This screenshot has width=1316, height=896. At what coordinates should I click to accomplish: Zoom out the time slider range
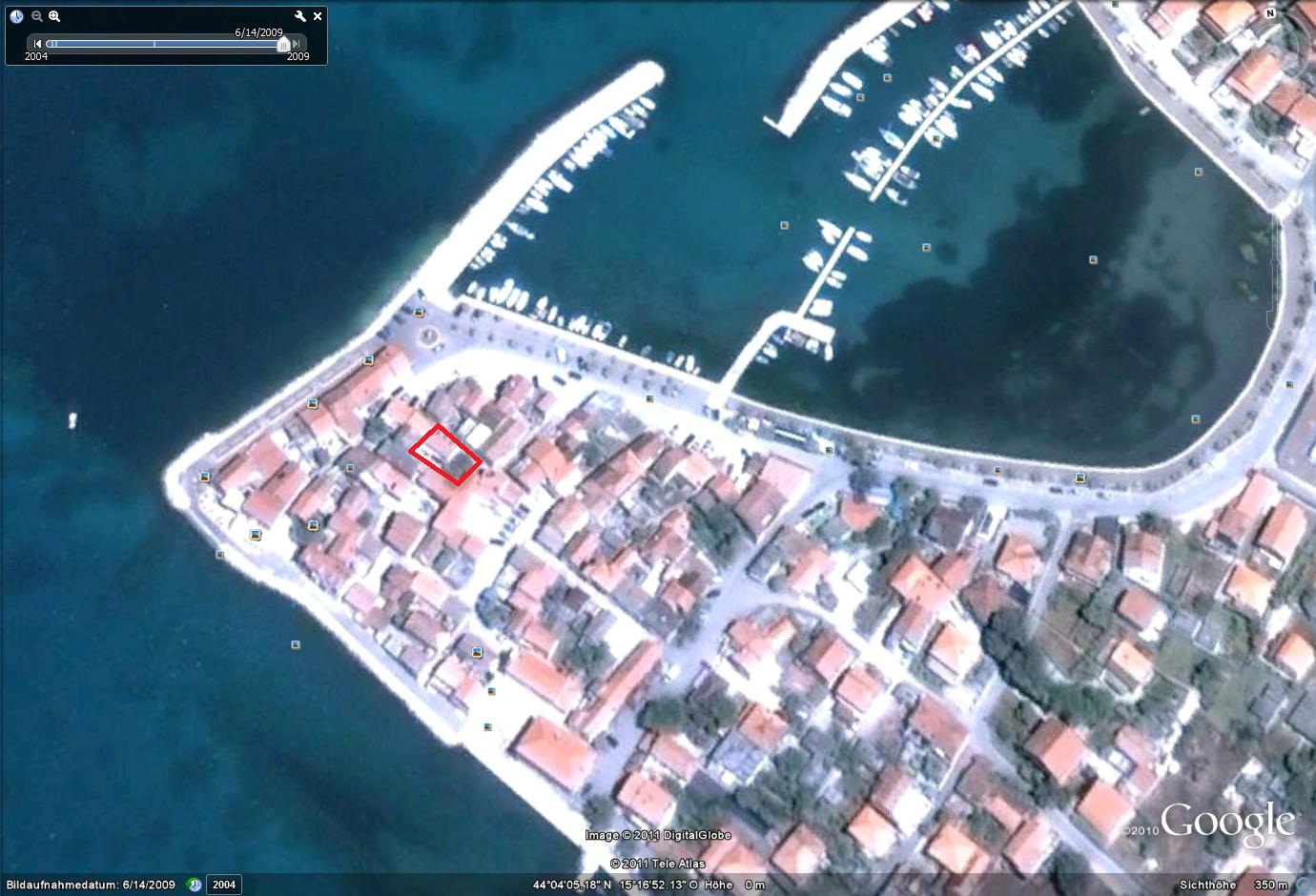coord(37,16)
